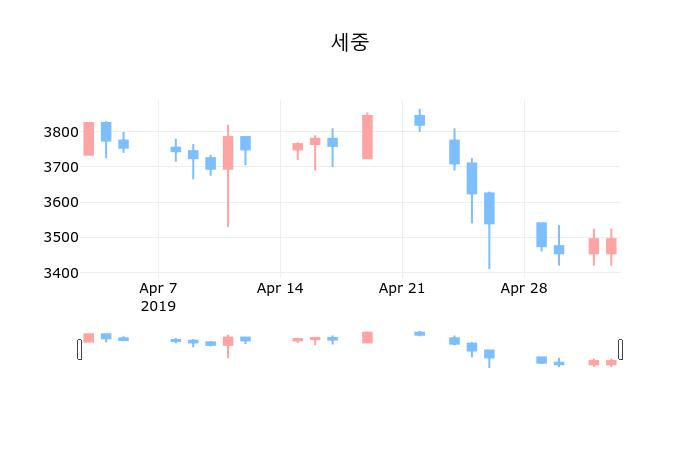The image size is (700, 450).
Task: Click the chart title 세중
Action: [350, 42]
